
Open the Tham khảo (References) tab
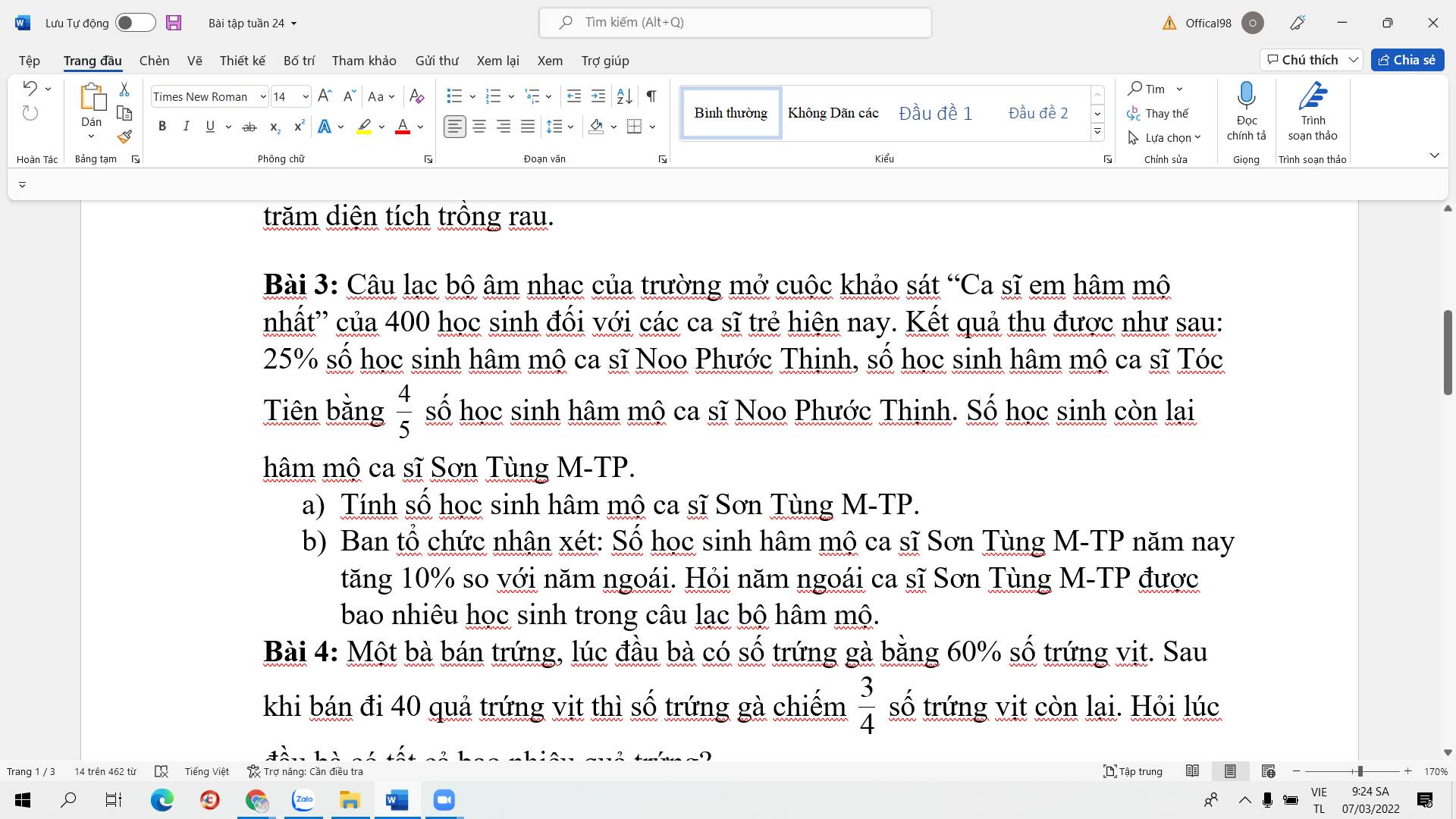click(x=364, y=61)
